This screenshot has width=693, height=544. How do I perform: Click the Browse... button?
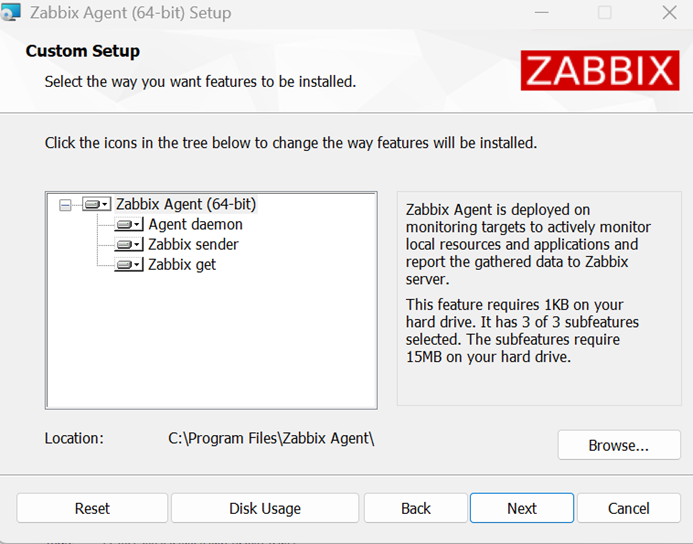coord(619,445)
